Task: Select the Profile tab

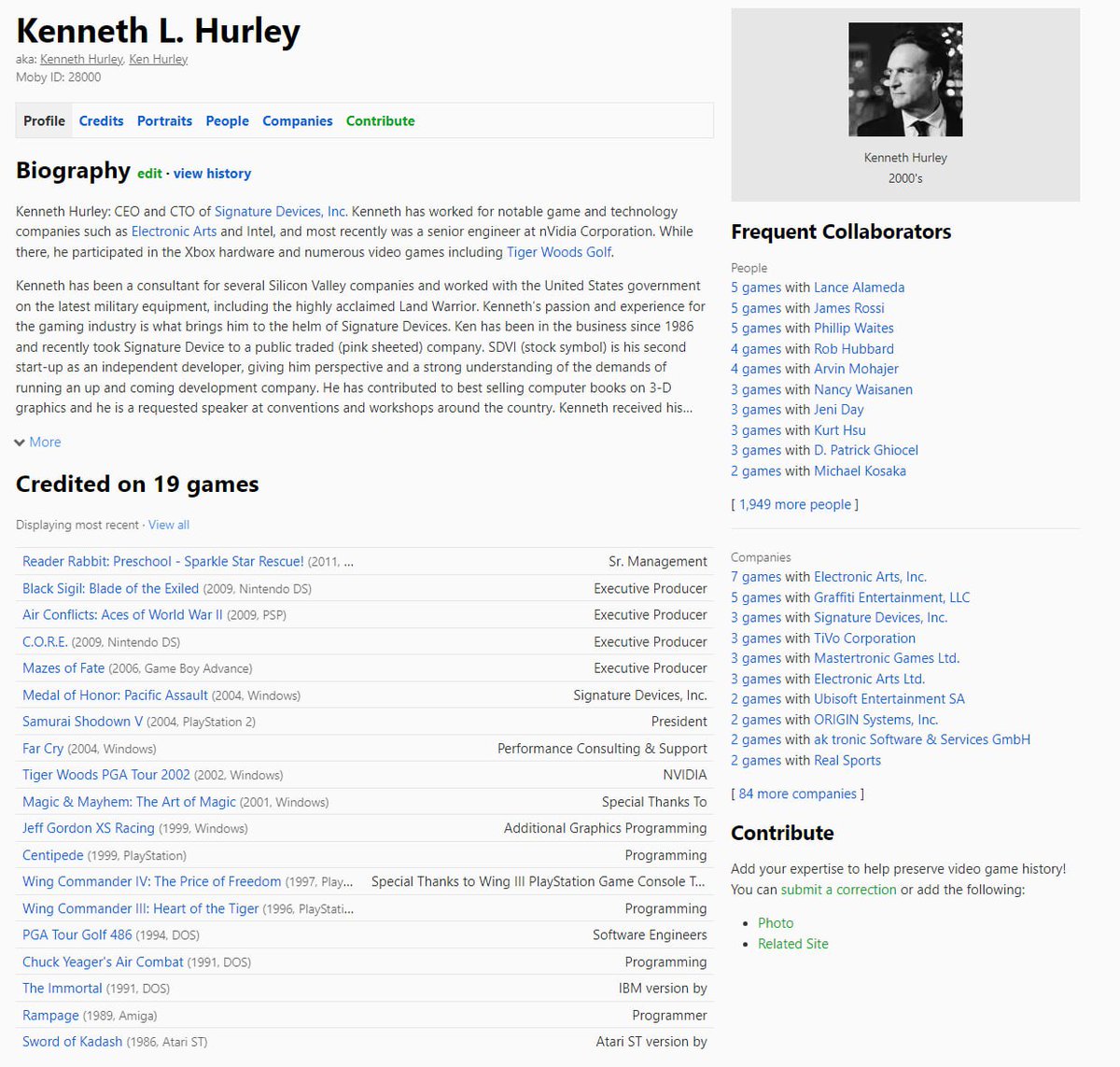Action: [x=44, y=121]
